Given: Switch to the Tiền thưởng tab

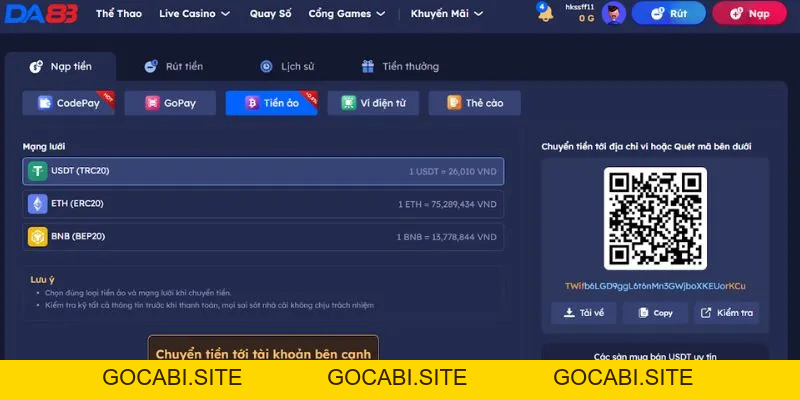Looking at the screenshot, I should point(400,66).
